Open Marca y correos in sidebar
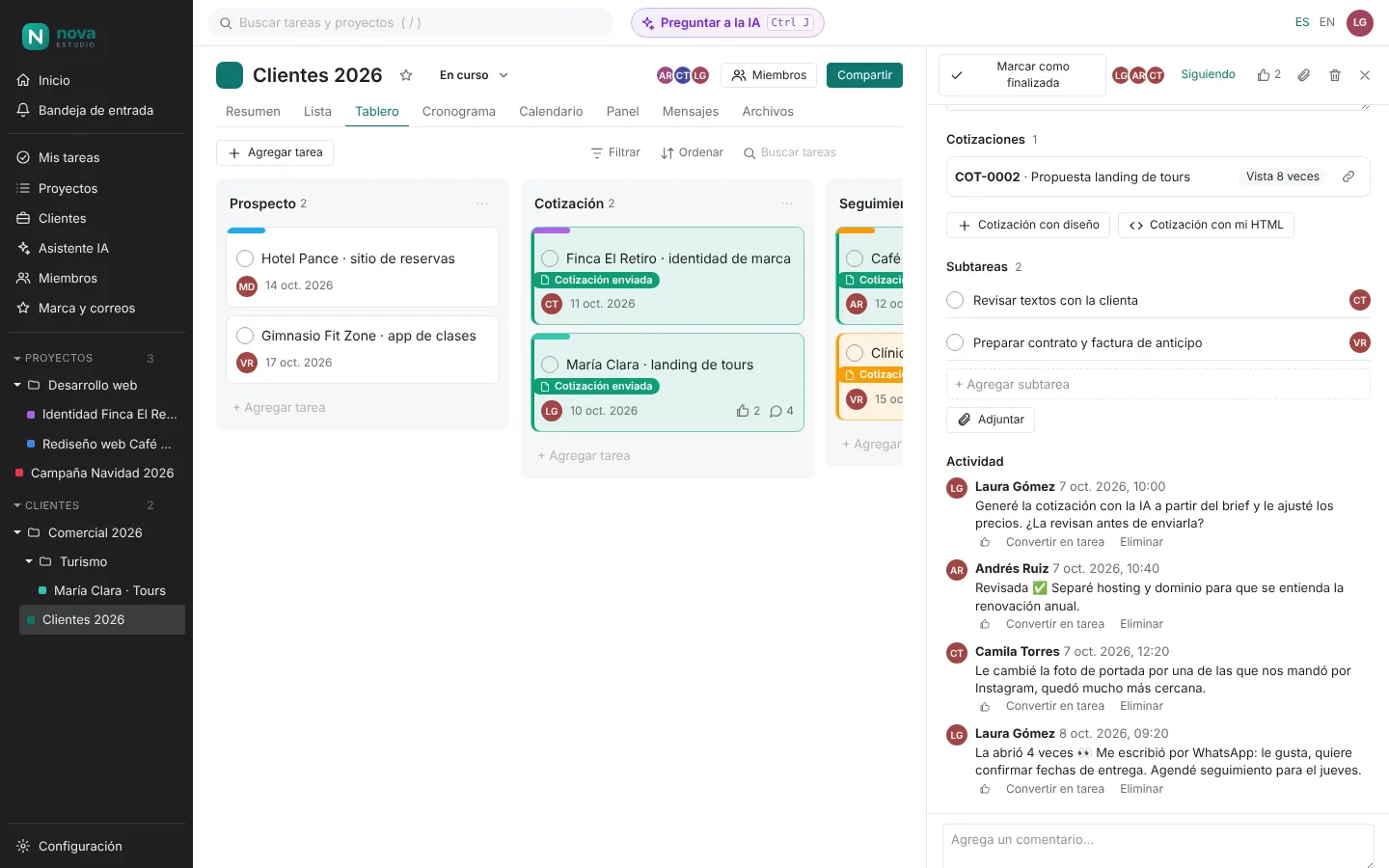This screenshot has height=868, width=1389. pyautogui.click(x=96, y=308)
